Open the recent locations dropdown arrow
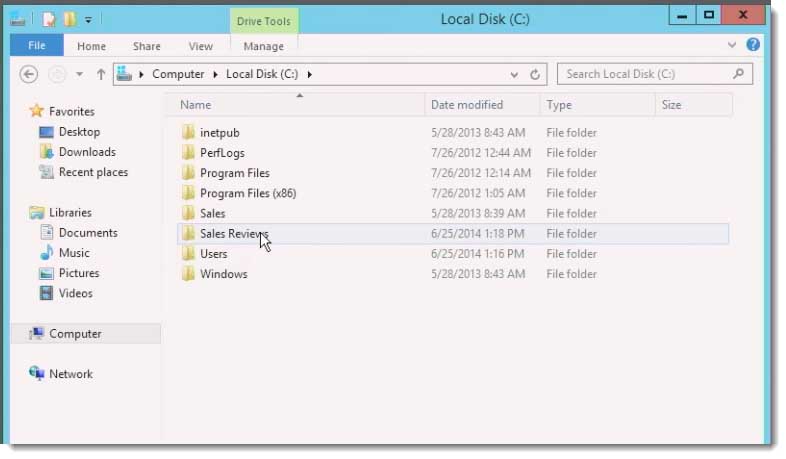786x459 pixels. 79,75
